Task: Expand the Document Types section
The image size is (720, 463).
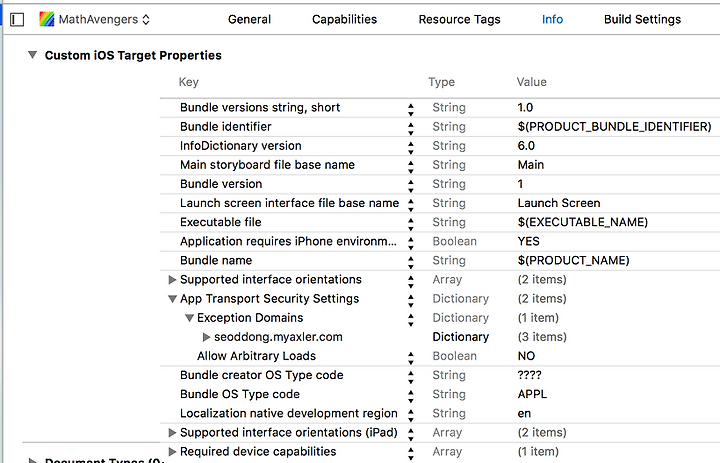Action: point(32,460)
